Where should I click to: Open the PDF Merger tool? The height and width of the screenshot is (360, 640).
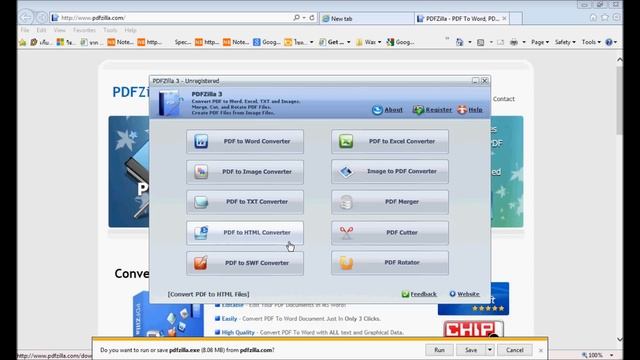pos(390,202)
